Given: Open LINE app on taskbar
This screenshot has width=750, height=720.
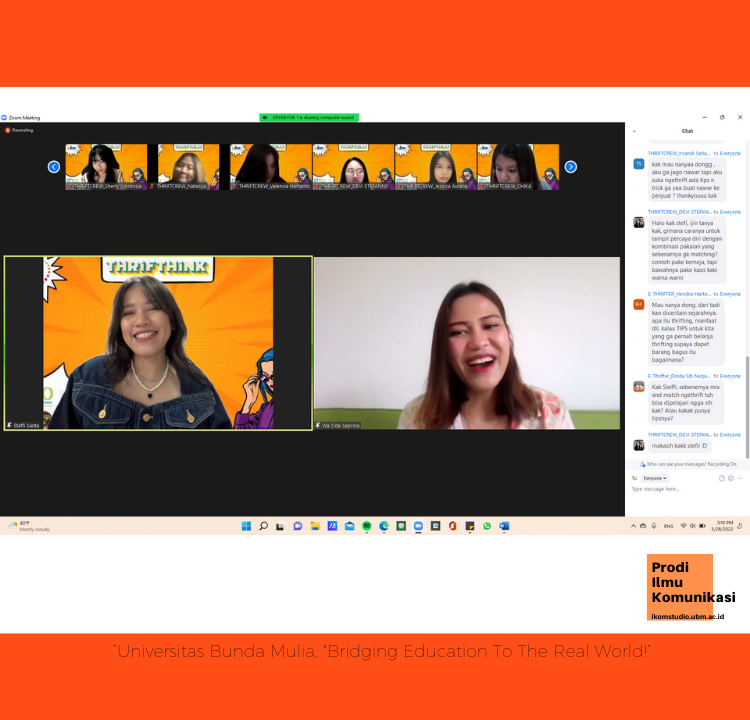Looking at the screenshot, I should coord(401,526).
